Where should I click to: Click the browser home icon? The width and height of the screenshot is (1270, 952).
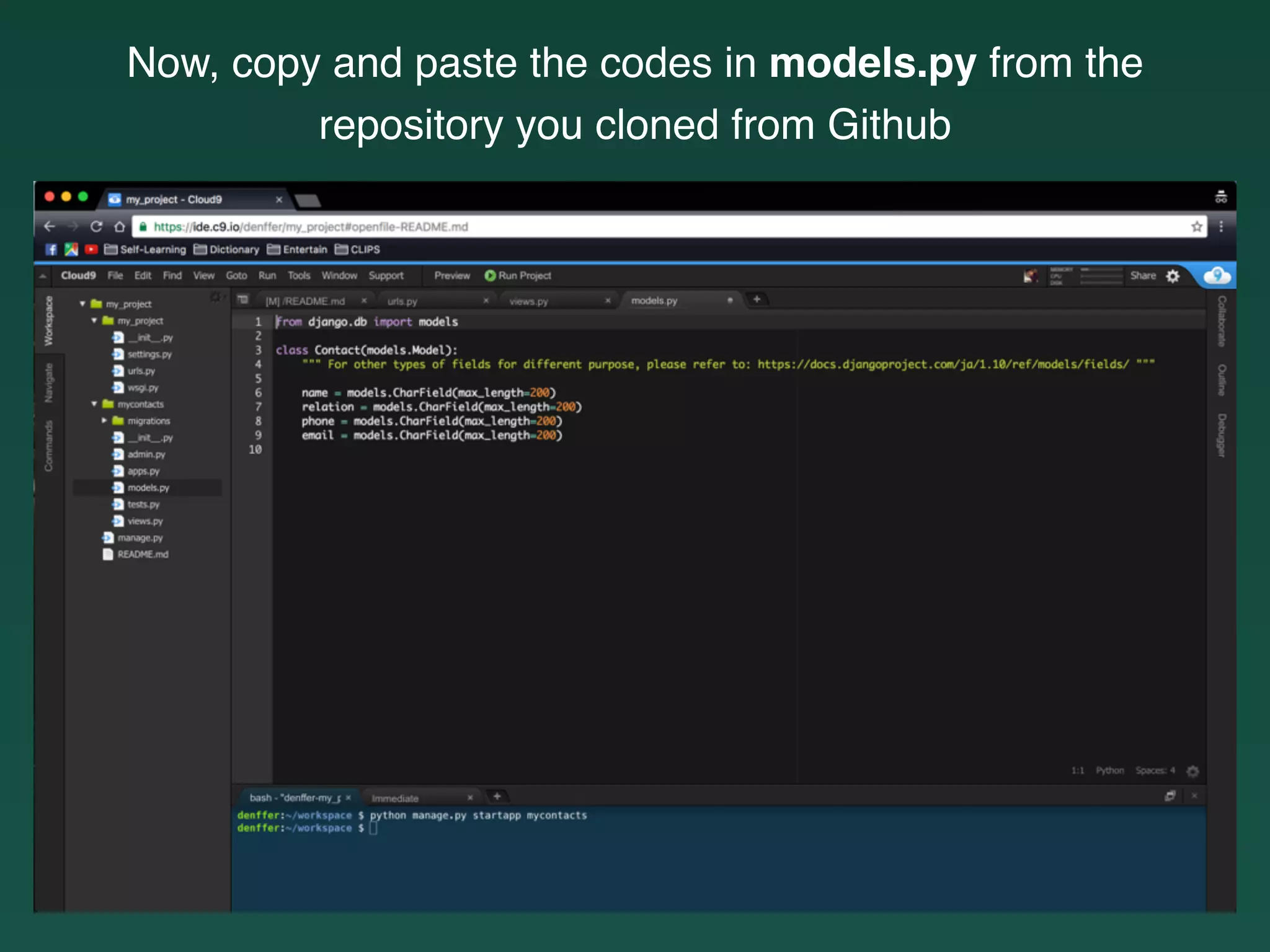pyautogui.click(x=120, y=227)
